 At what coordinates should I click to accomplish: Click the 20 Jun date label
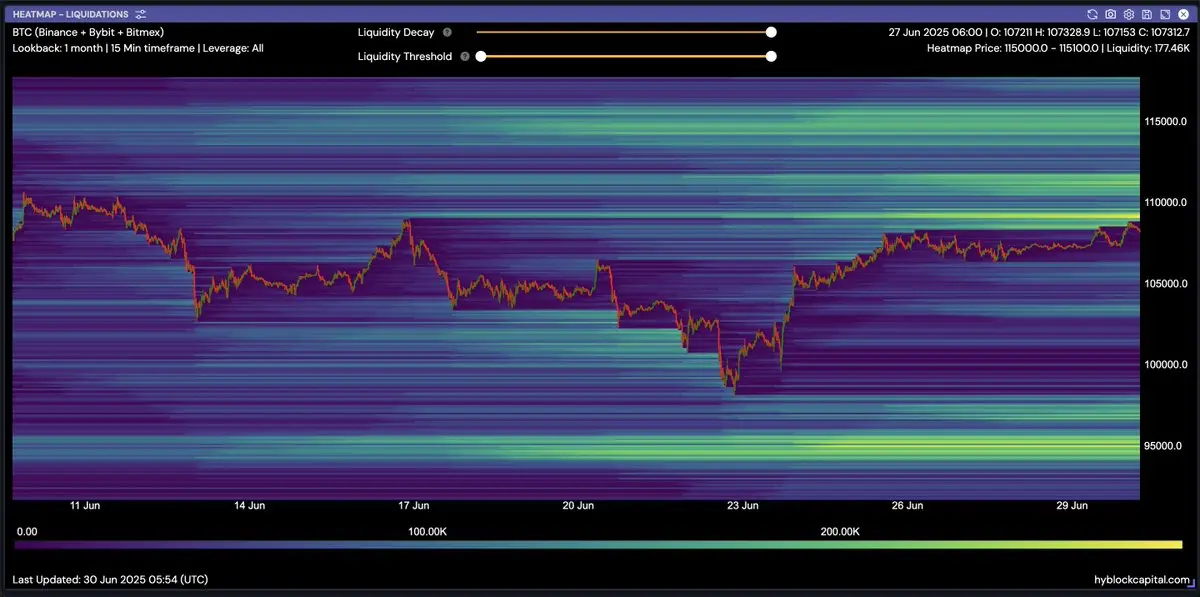[x=578, y=506]
